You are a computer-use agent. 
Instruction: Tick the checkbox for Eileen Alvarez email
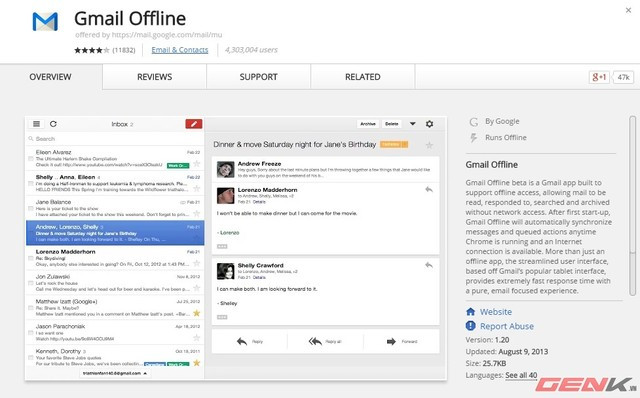[31, 158]
